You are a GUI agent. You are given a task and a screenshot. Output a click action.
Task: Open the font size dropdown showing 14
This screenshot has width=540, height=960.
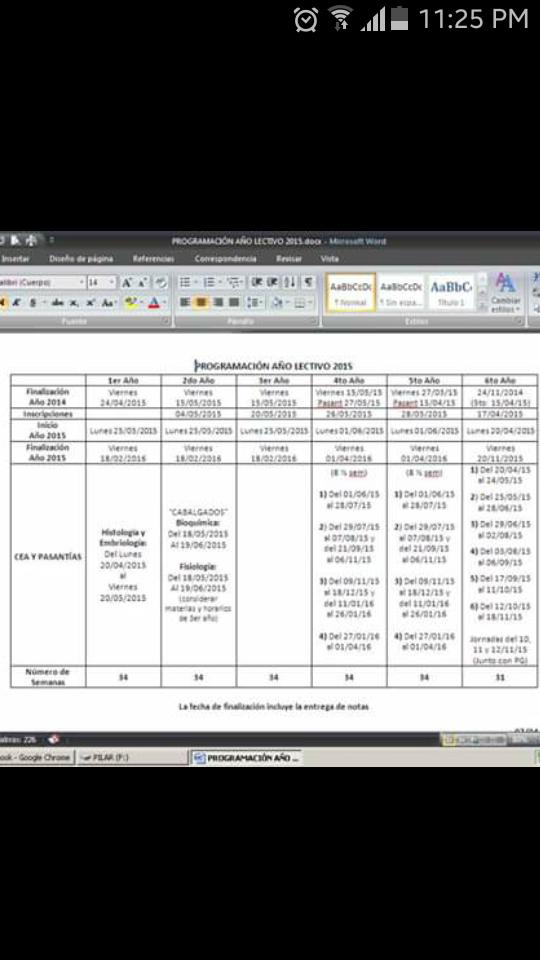tap(111, 282)
